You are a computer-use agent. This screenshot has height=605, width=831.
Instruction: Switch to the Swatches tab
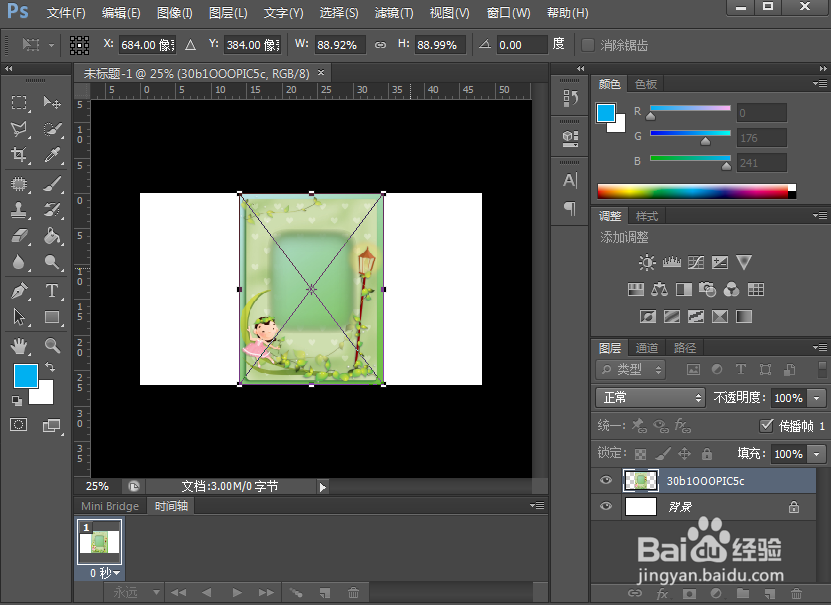(x=646, y=84)
